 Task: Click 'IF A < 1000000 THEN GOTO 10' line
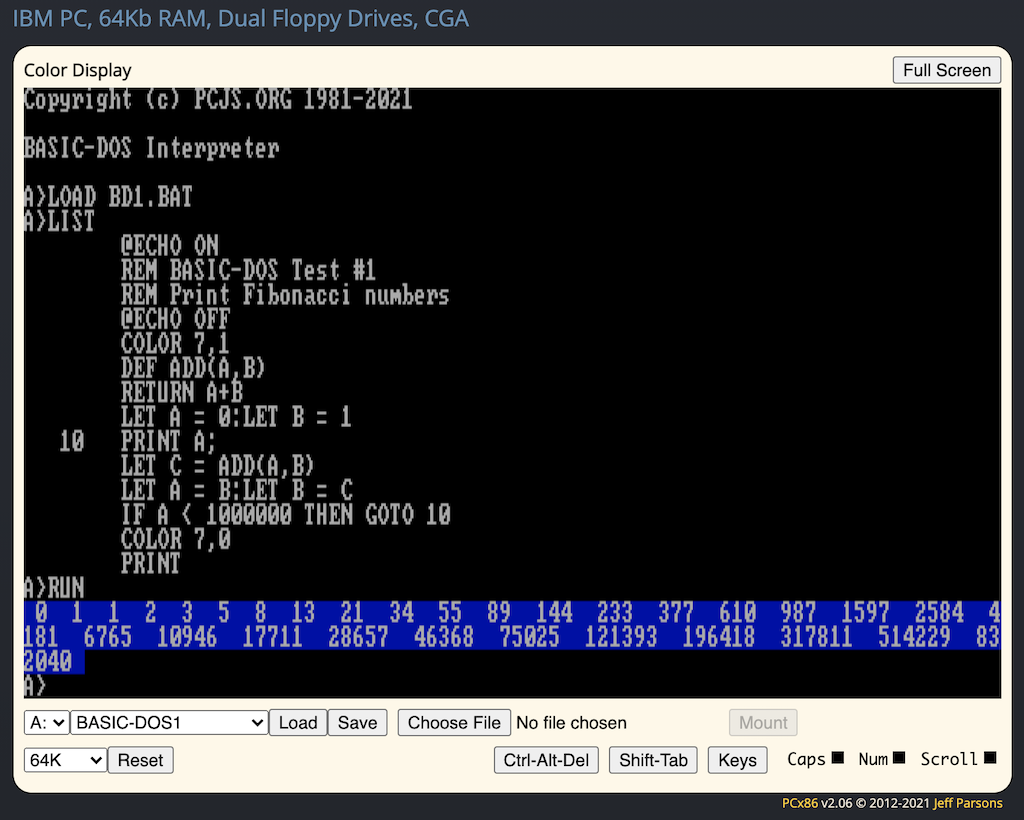click(x=285, y=515)
